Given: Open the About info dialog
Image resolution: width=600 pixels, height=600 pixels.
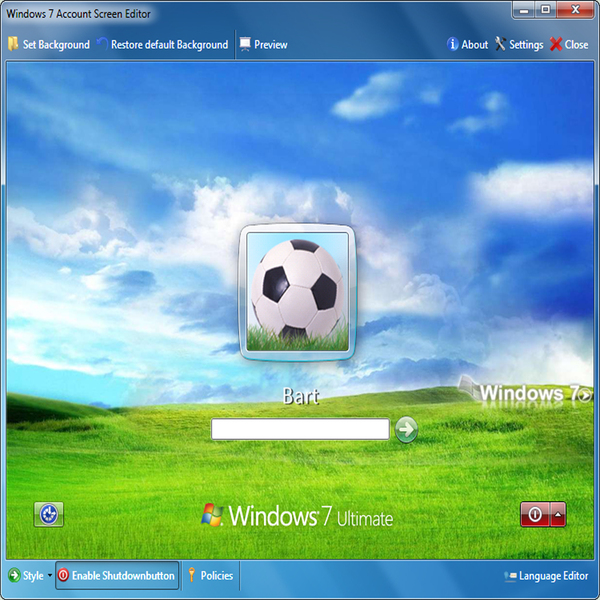Looking at the screenshot, I should [467, 44].
